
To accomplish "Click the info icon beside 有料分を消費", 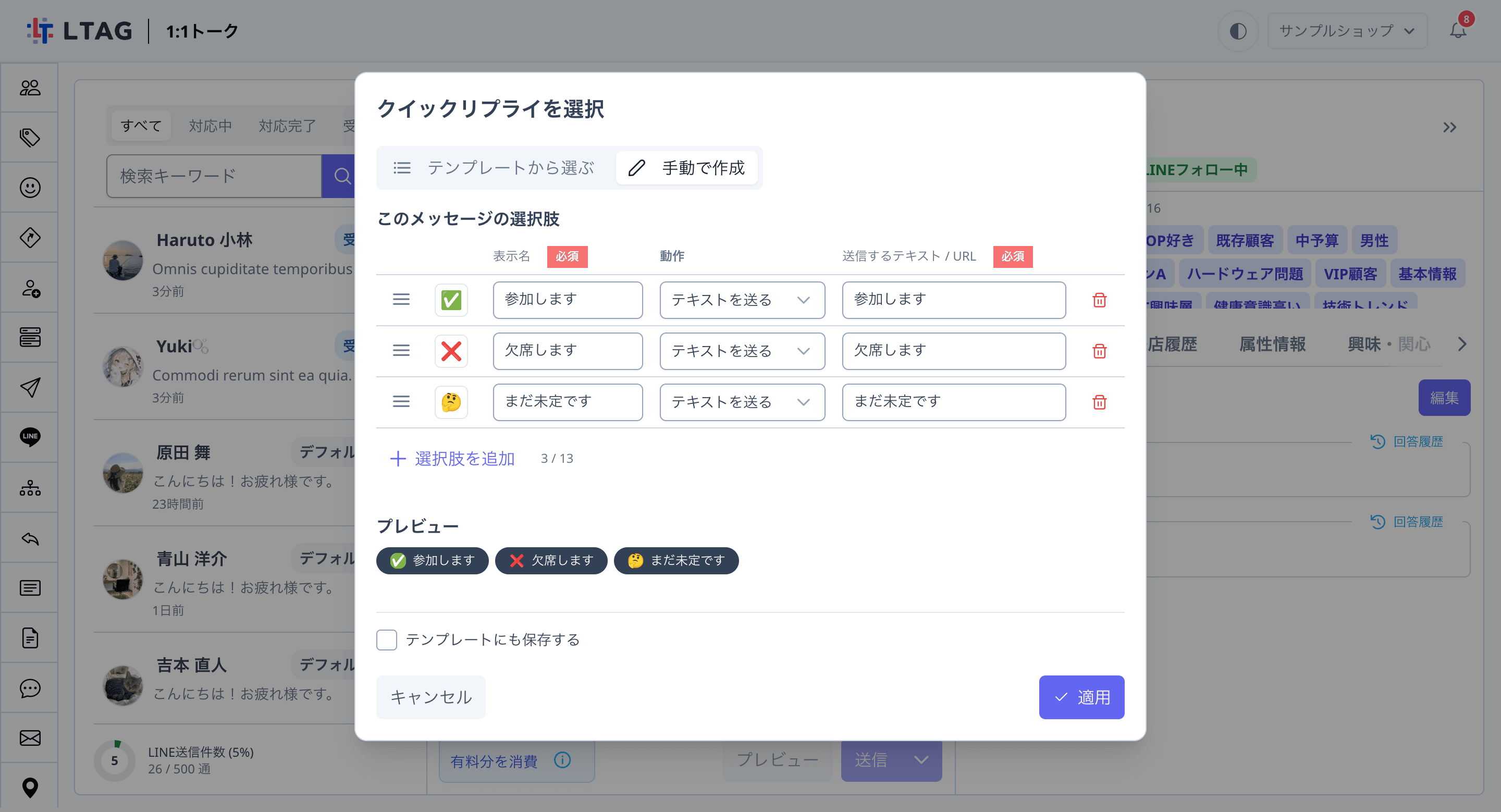I will tap(562, 759).
